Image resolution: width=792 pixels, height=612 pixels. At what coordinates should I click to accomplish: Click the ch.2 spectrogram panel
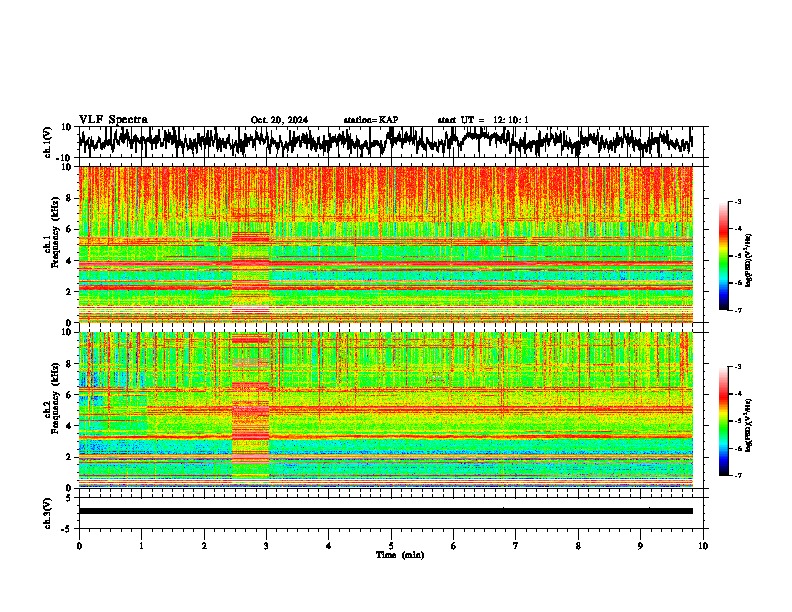(x=385, y=410)
